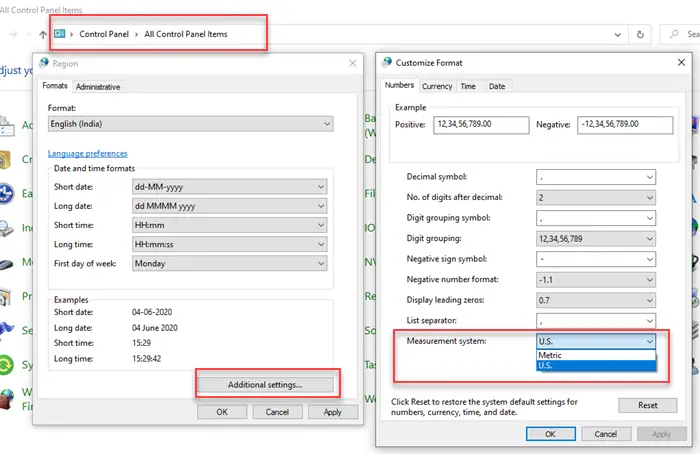Screen dimensions: 700x454
Task: Select U.S. in measurement list
Action: [596, 366]
